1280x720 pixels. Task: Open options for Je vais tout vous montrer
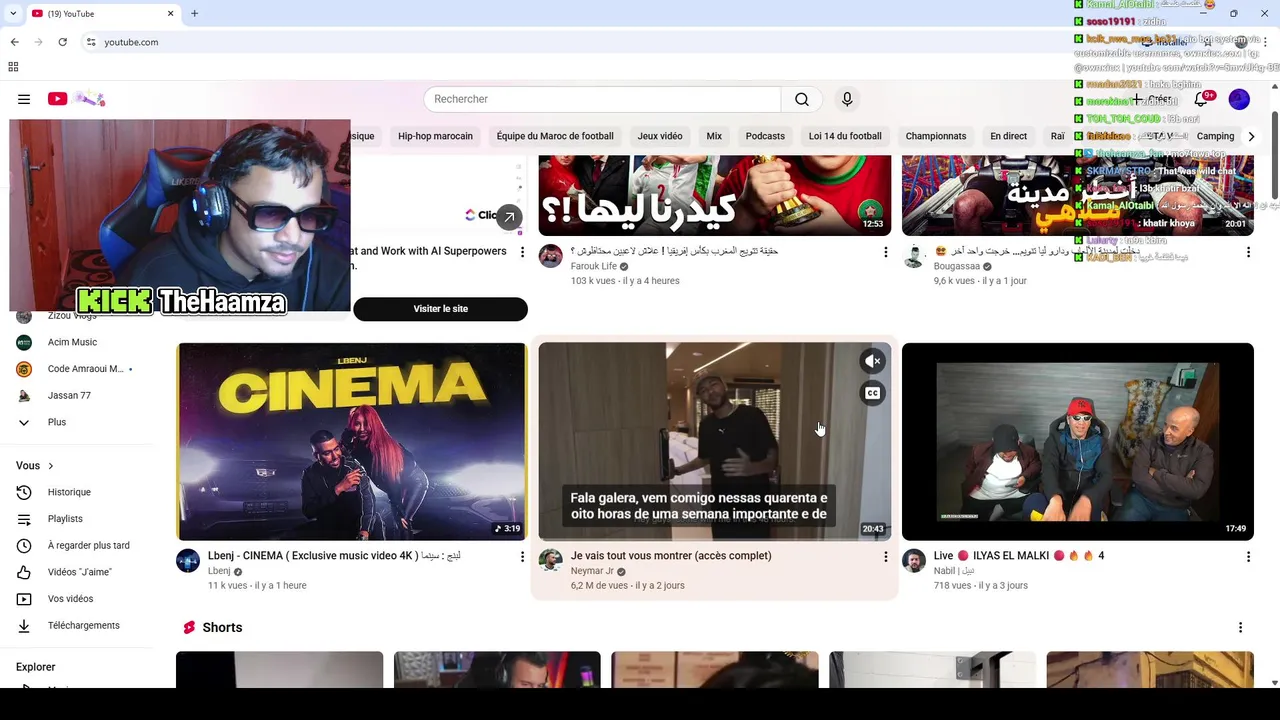[885, 556]
